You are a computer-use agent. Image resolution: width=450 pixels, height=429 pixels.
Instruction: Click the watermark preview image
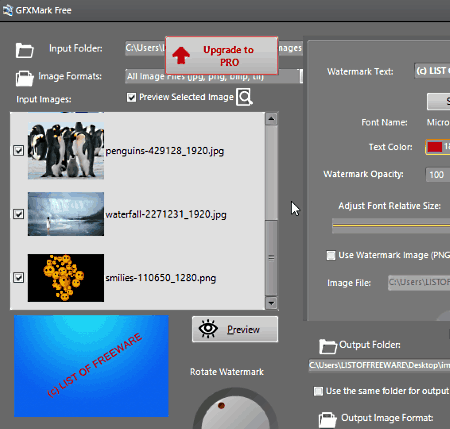[x=91, y=366]
